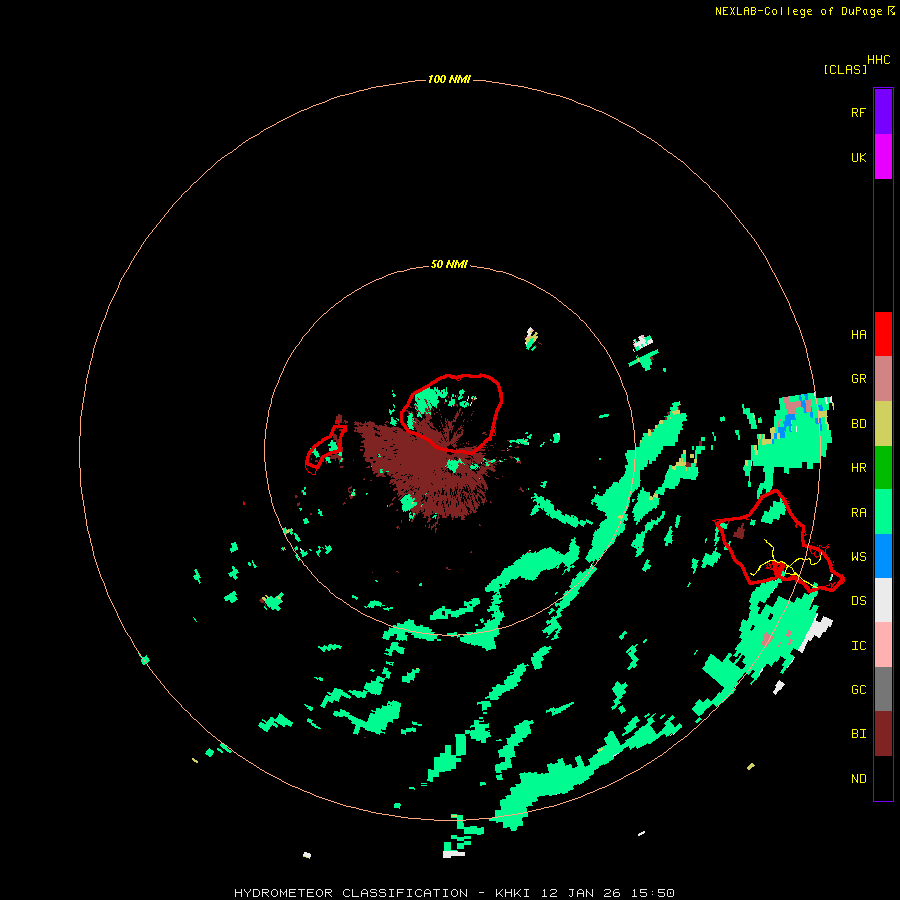Click the RF purple legend swatch
The width and height of the screenshot is (900, 900).
pos(883,112)
